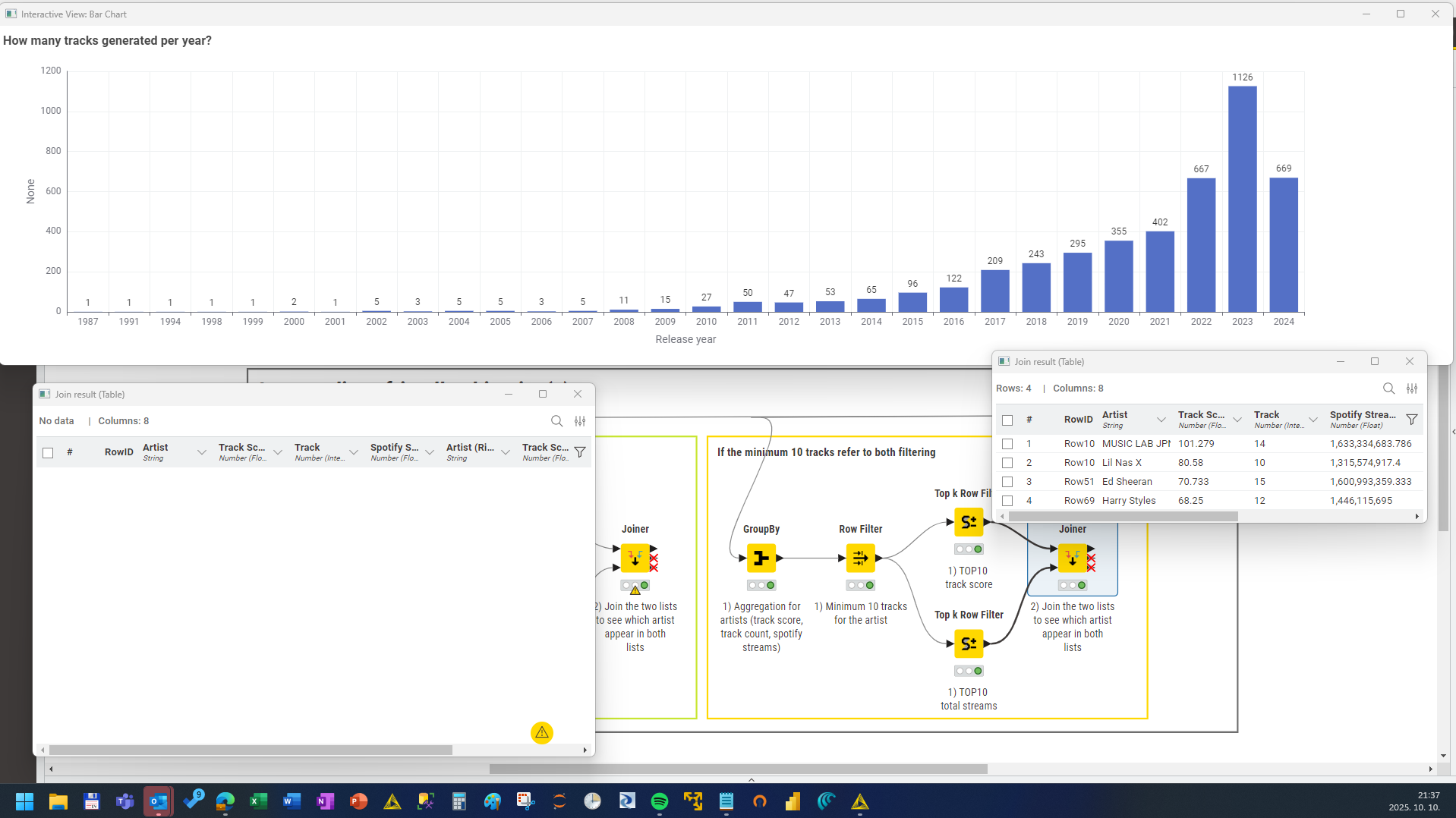Check the Ed Sheeran row checkbox
The image size is (1456, 818).
1007,482
